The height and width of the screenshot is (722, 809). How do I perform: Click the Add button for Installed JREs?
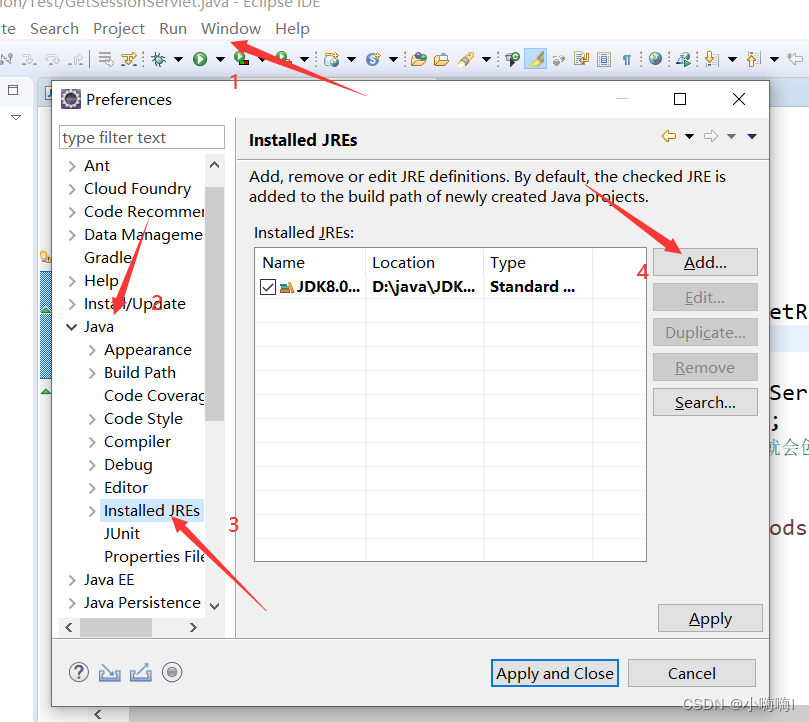[705, 262]
